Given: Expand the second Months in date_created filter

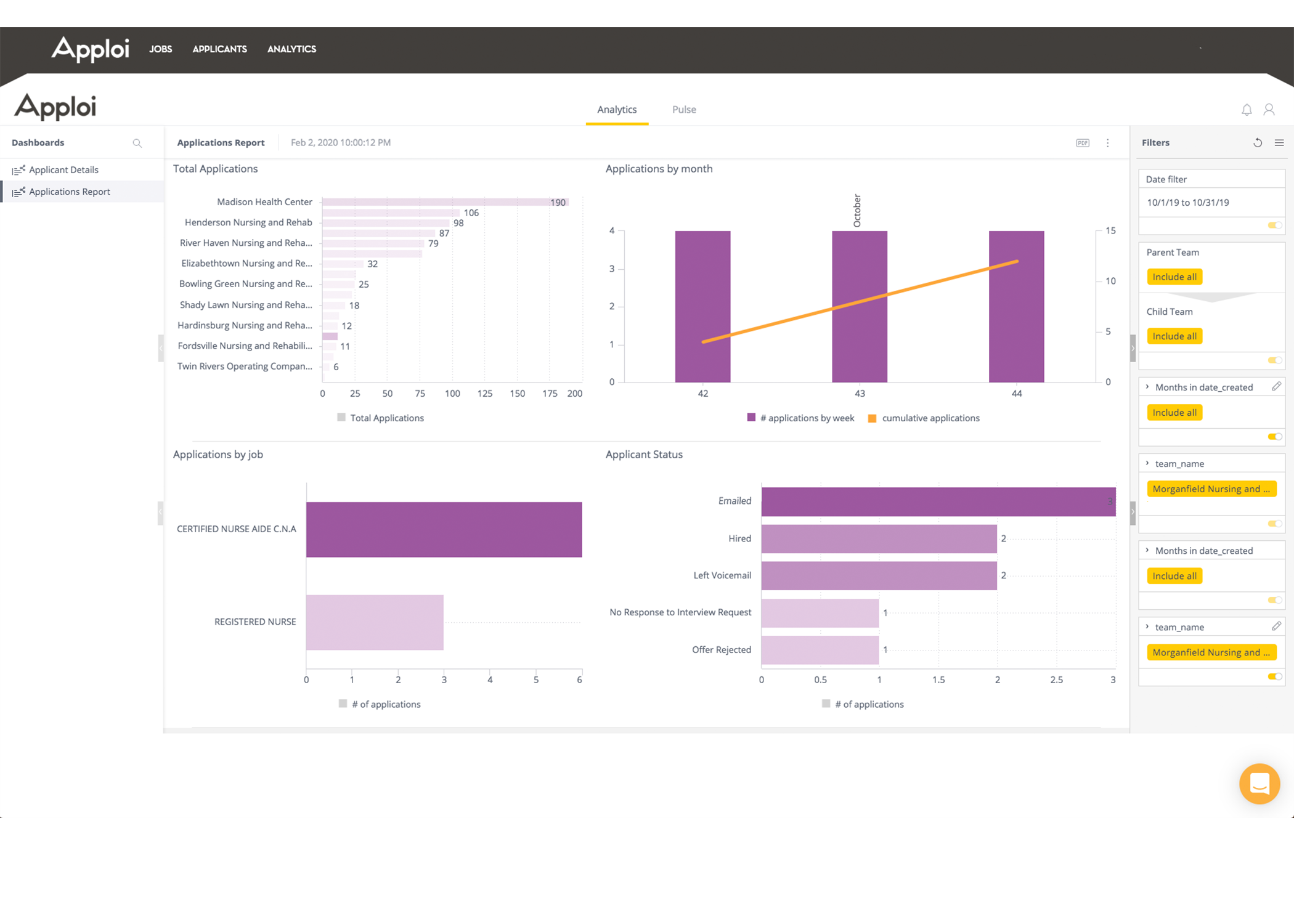Looking at the screenshot, I should (x=1147, y=550).
